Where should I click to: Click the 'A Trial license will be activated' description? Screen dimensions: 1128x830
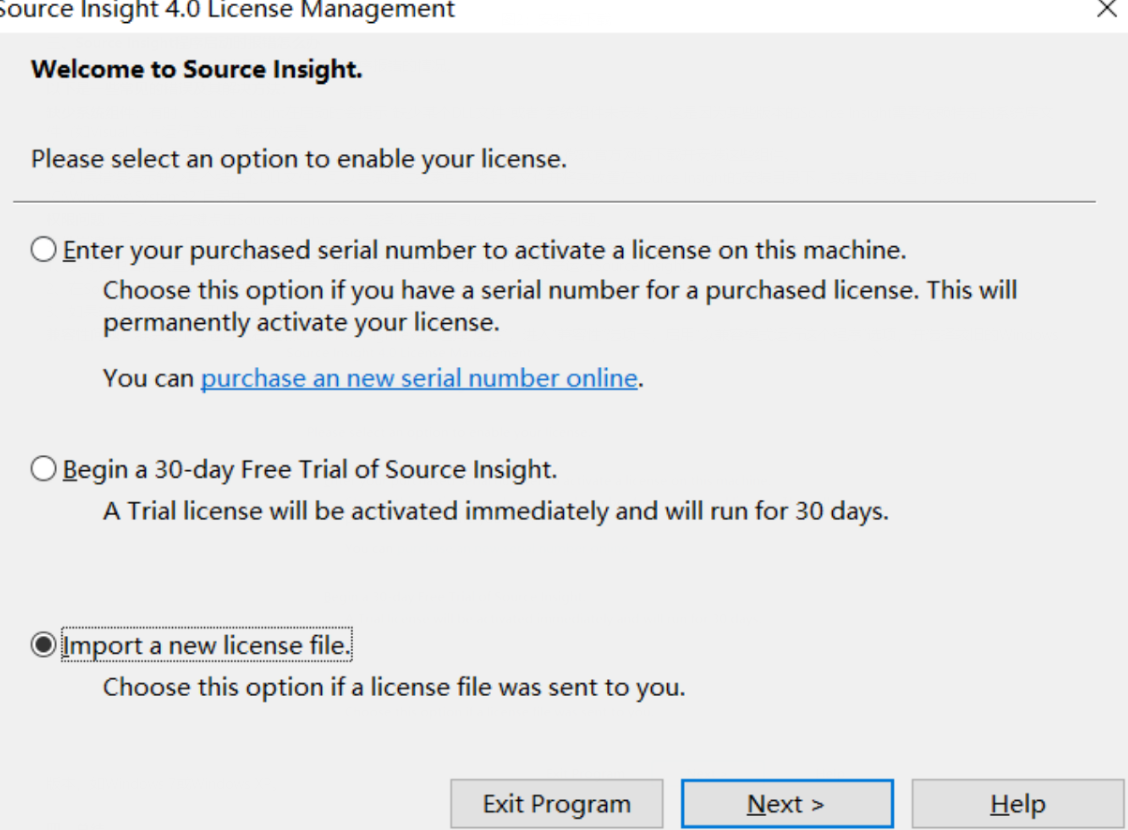click(496, 511)
